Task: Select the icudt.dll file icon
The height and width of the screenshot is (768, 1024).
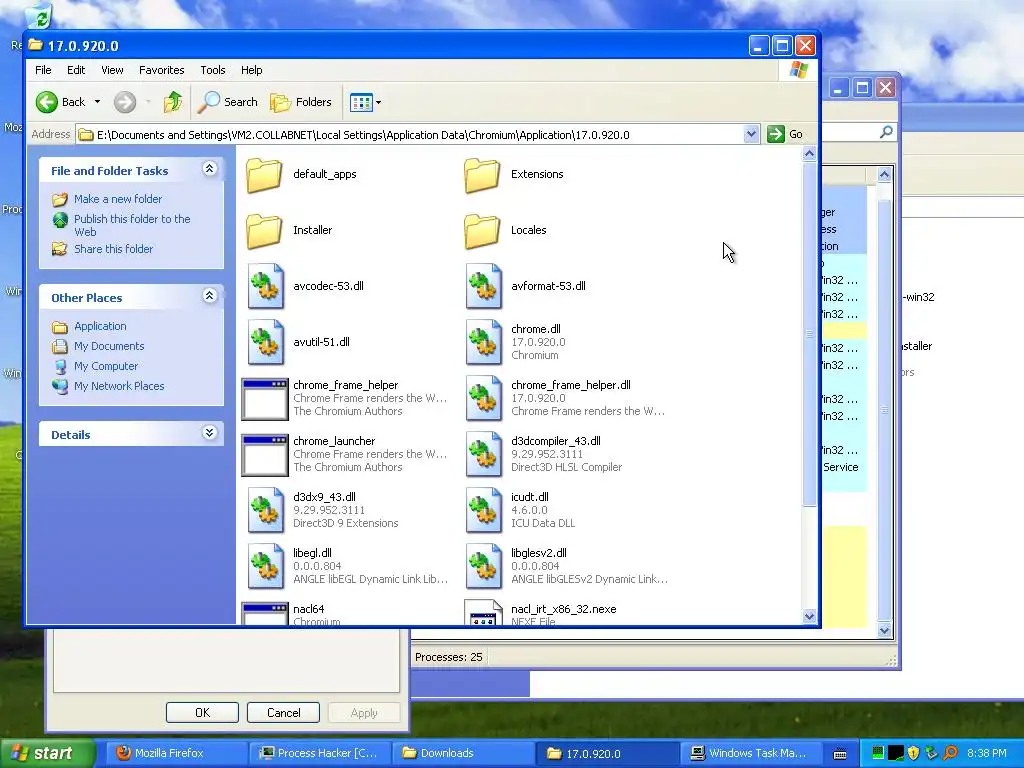Action: 483,511
